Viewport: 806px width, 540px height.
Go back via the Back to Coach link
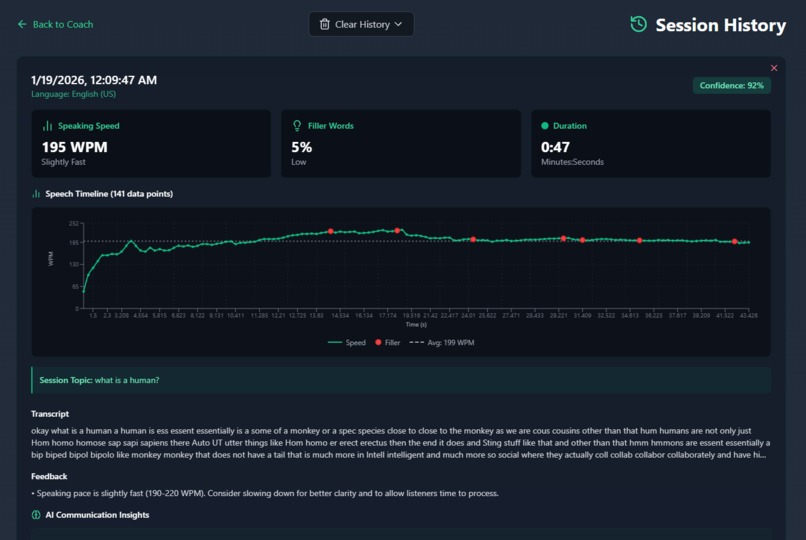[56, 24]
